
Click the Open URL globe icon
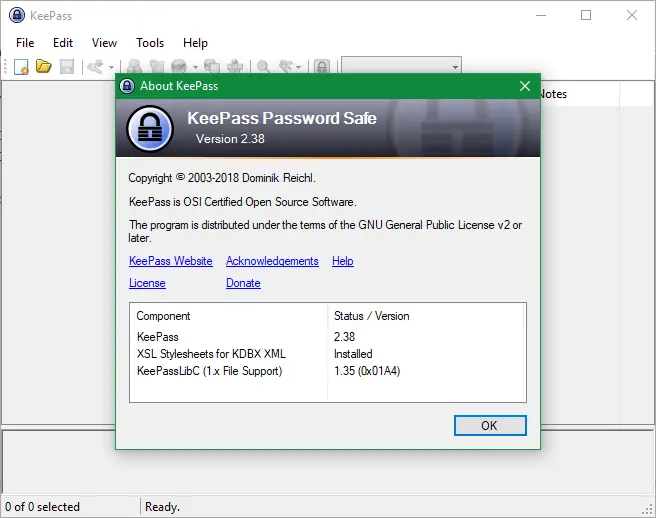pyautogui.click(x=179, y=67)
